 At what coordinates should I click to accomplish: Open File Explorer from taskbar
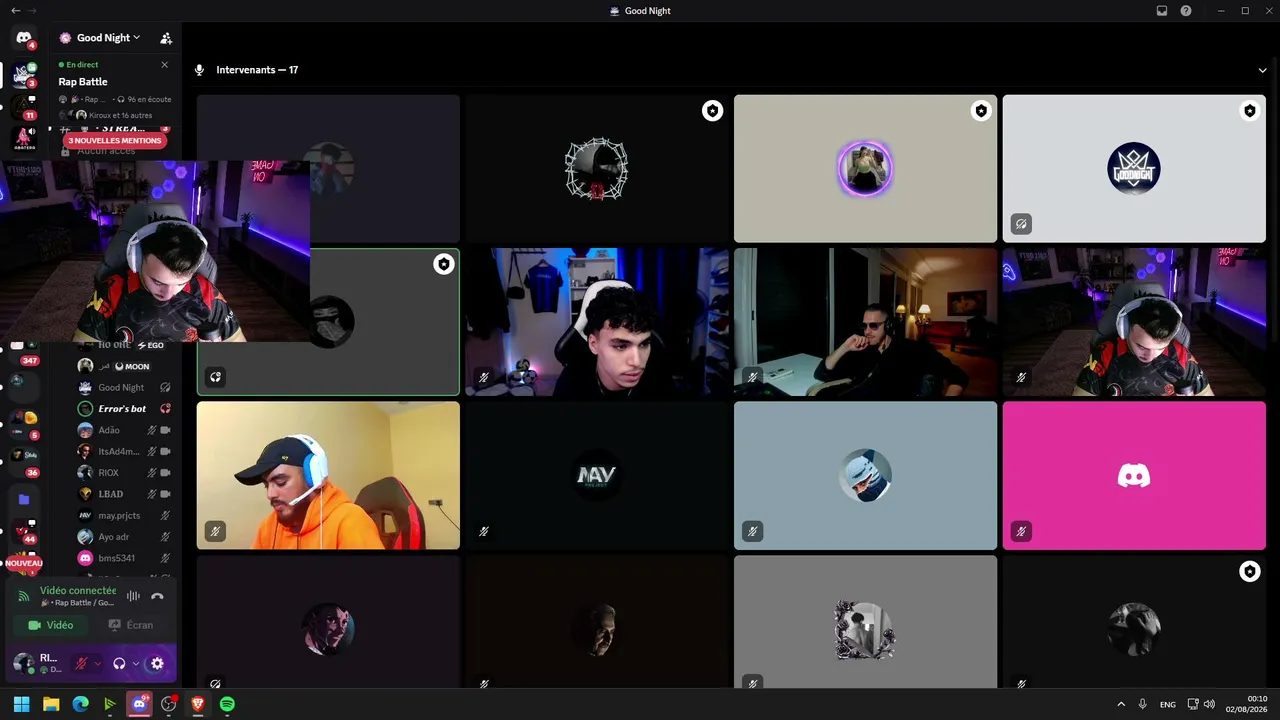point(51,704)
